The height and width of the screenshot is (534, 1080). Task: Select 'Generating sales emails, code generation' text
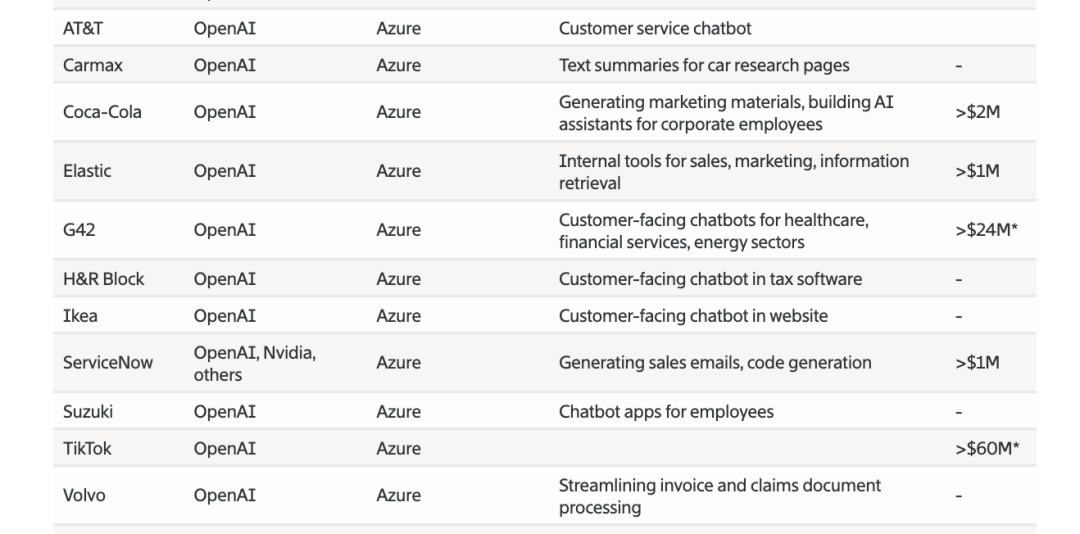[714, 363]
